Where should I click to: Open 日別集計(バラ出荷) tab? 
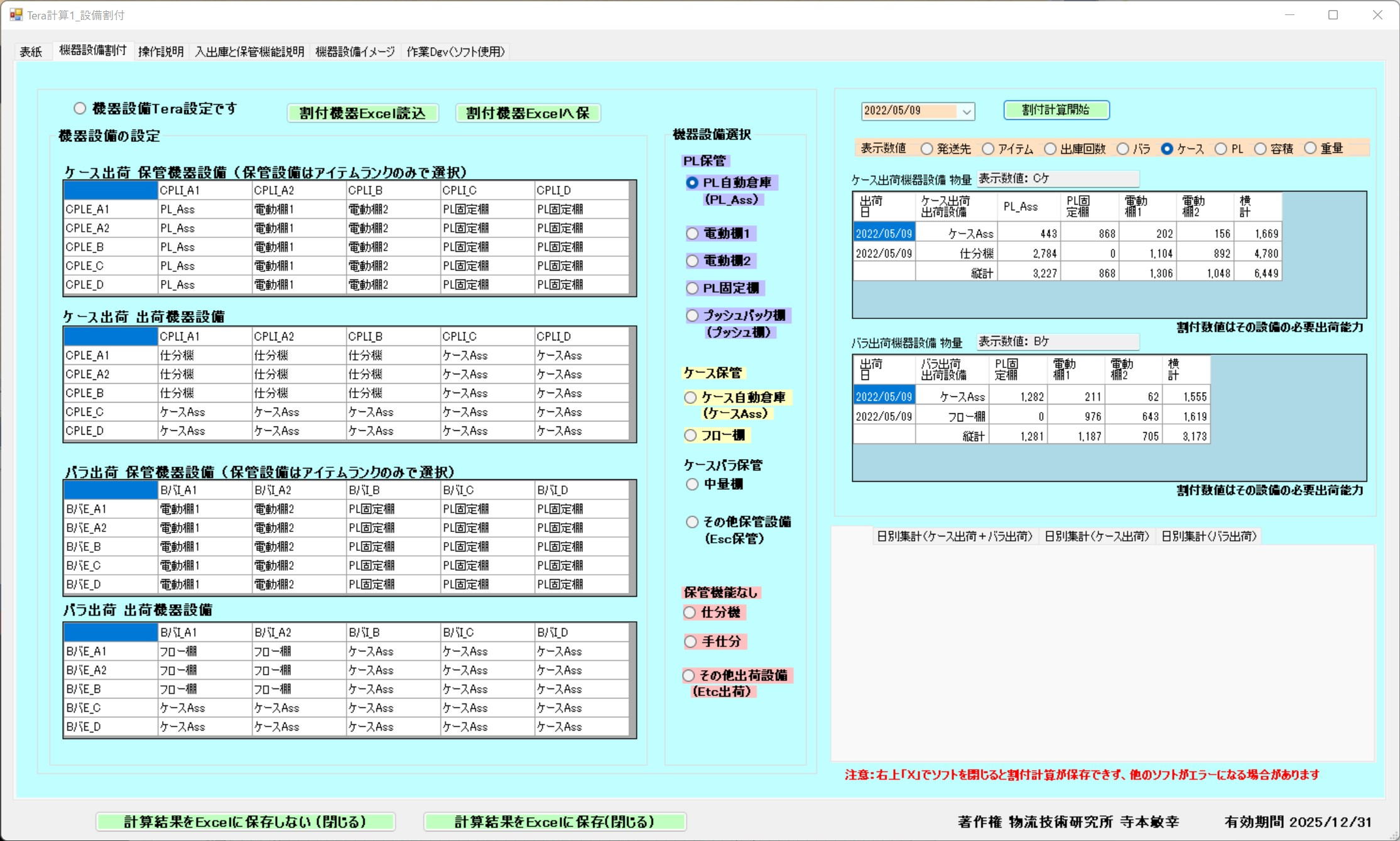click(1208, 536)
